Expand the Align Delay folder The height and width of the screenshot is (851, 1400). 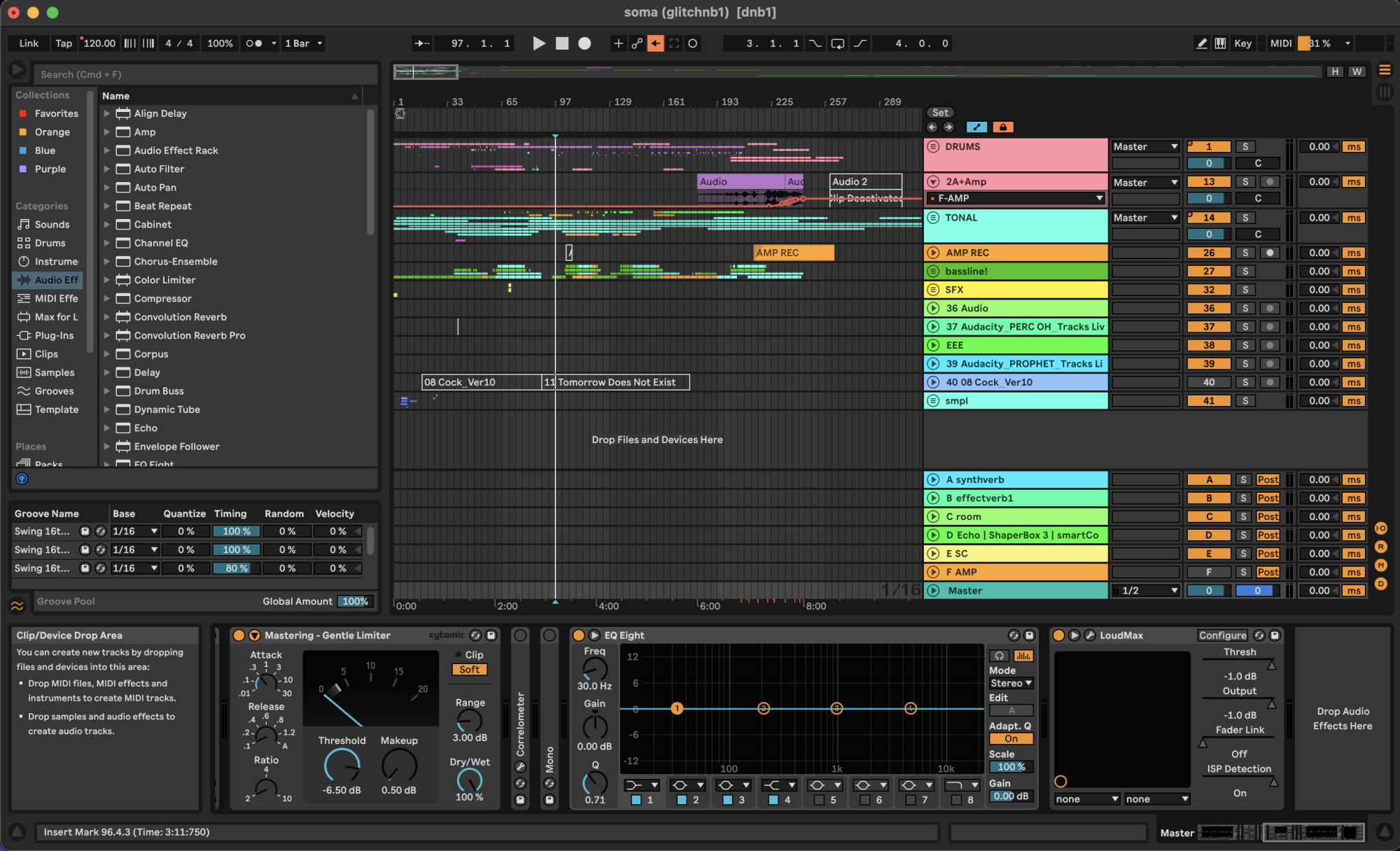pyautogui.click(x=106, y=113)
